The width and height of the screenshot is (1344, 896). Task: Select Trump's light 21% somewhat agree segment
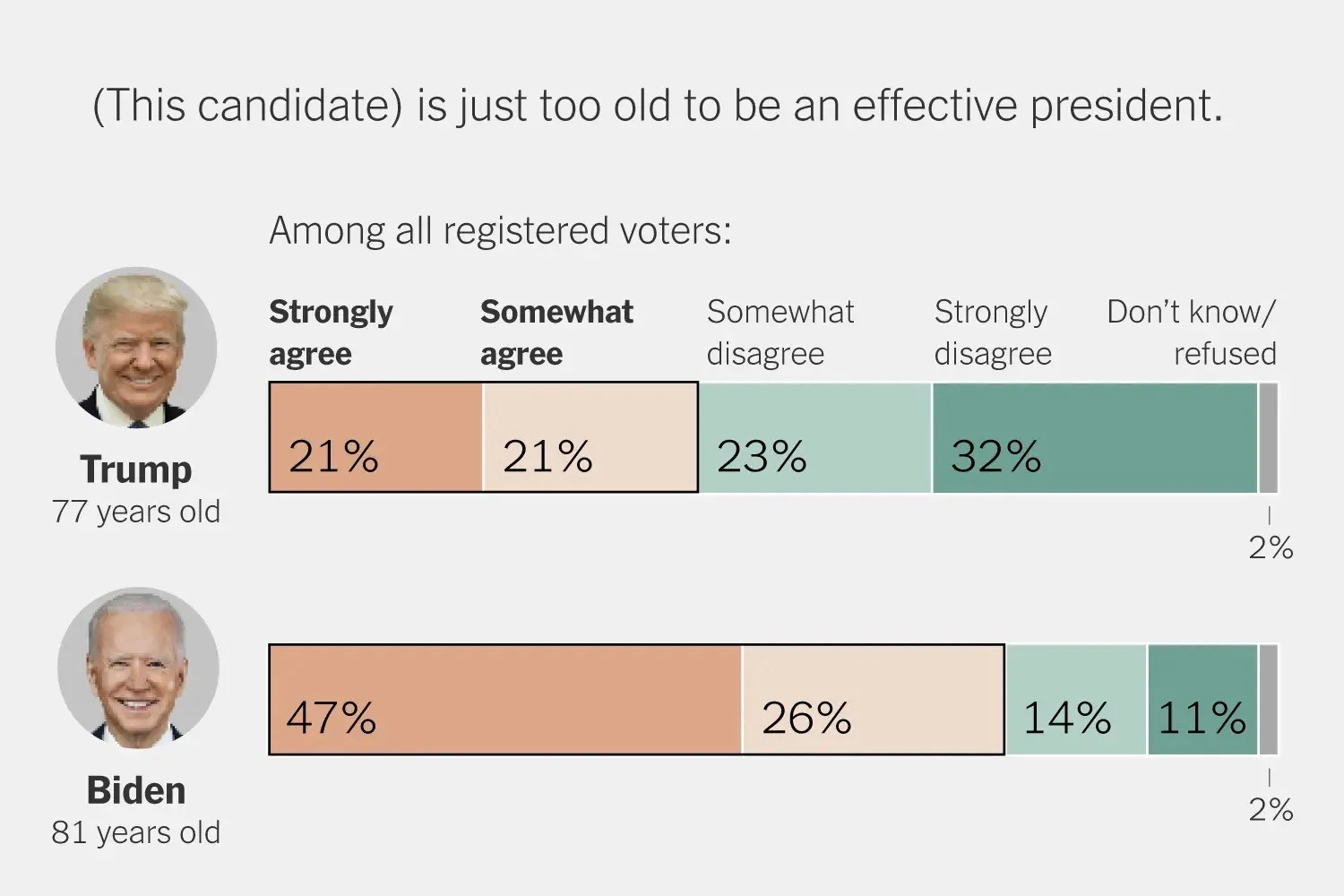tap(590, 437)
